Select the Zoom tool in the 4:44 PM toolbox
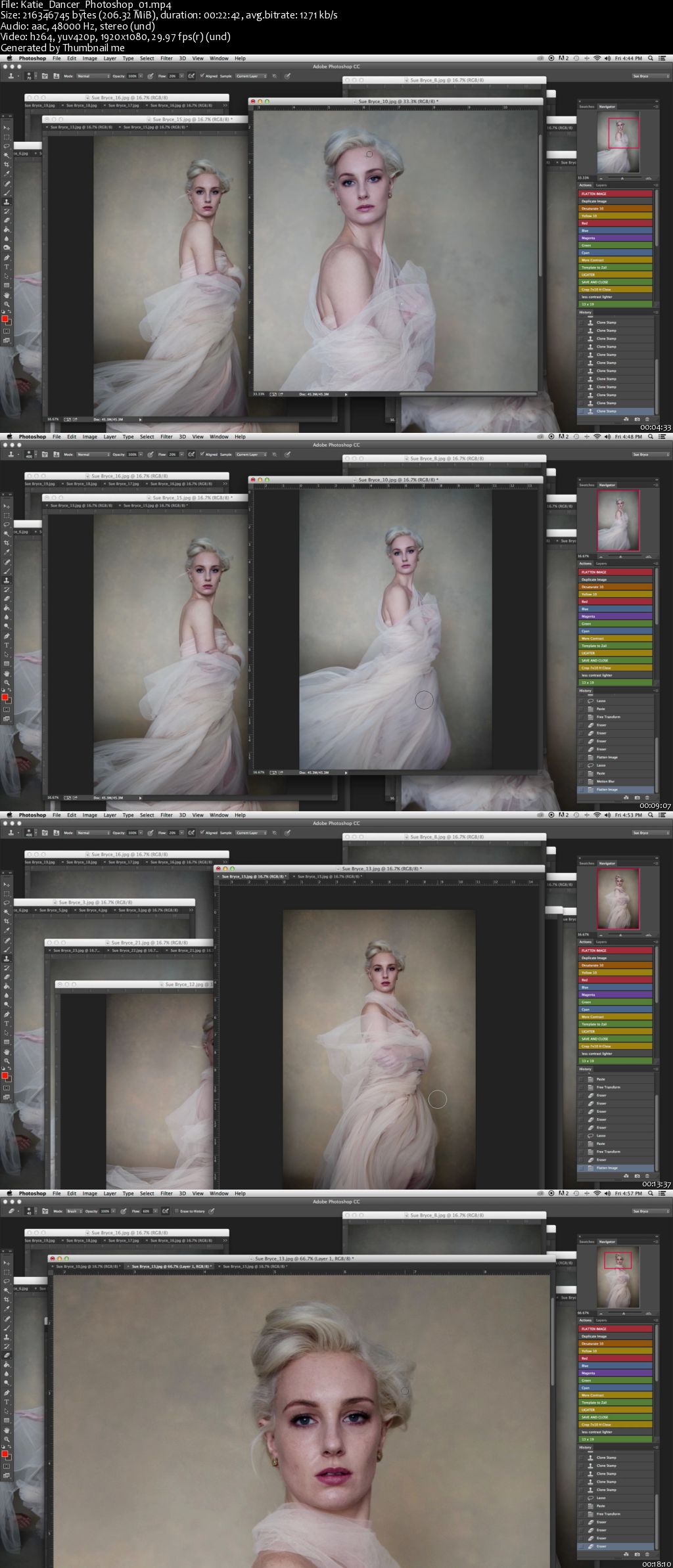 (7, 304)
